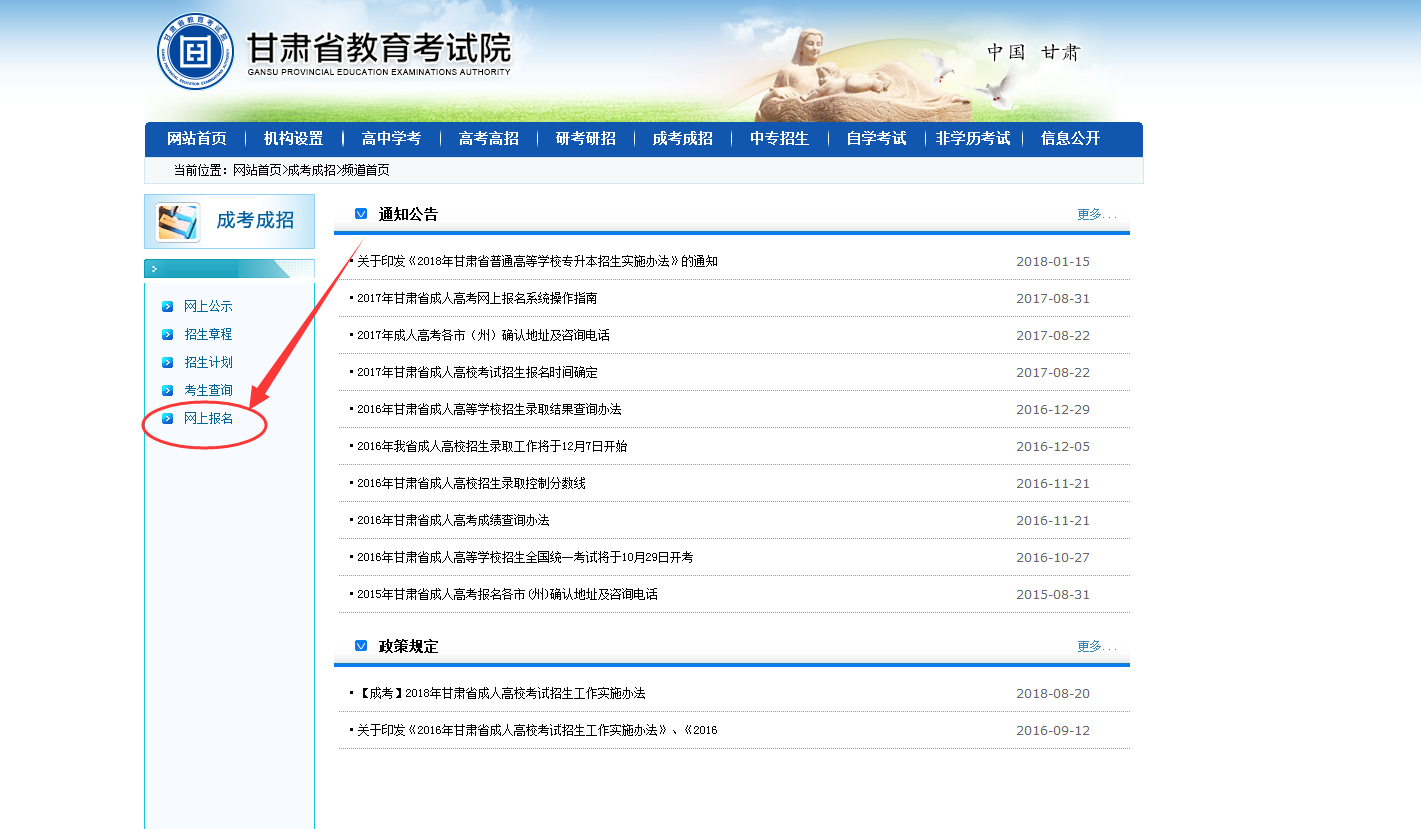Open 信息公开 from the navigation bar
The height and width of the screenshot is (829, 1421).
click(1070, 139)
